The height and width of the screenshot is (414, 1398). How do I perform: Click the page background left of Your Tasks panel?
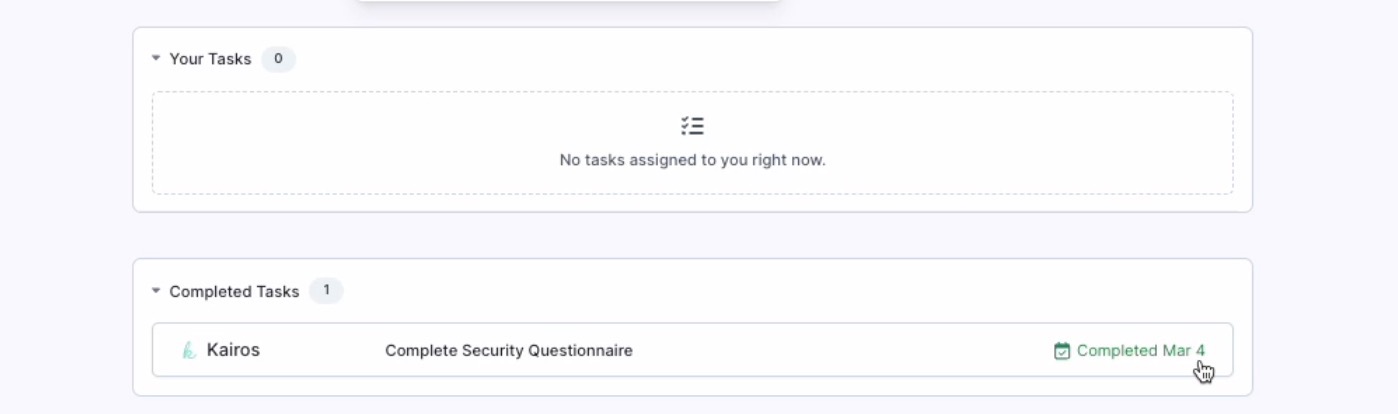[x=65, y=120]
